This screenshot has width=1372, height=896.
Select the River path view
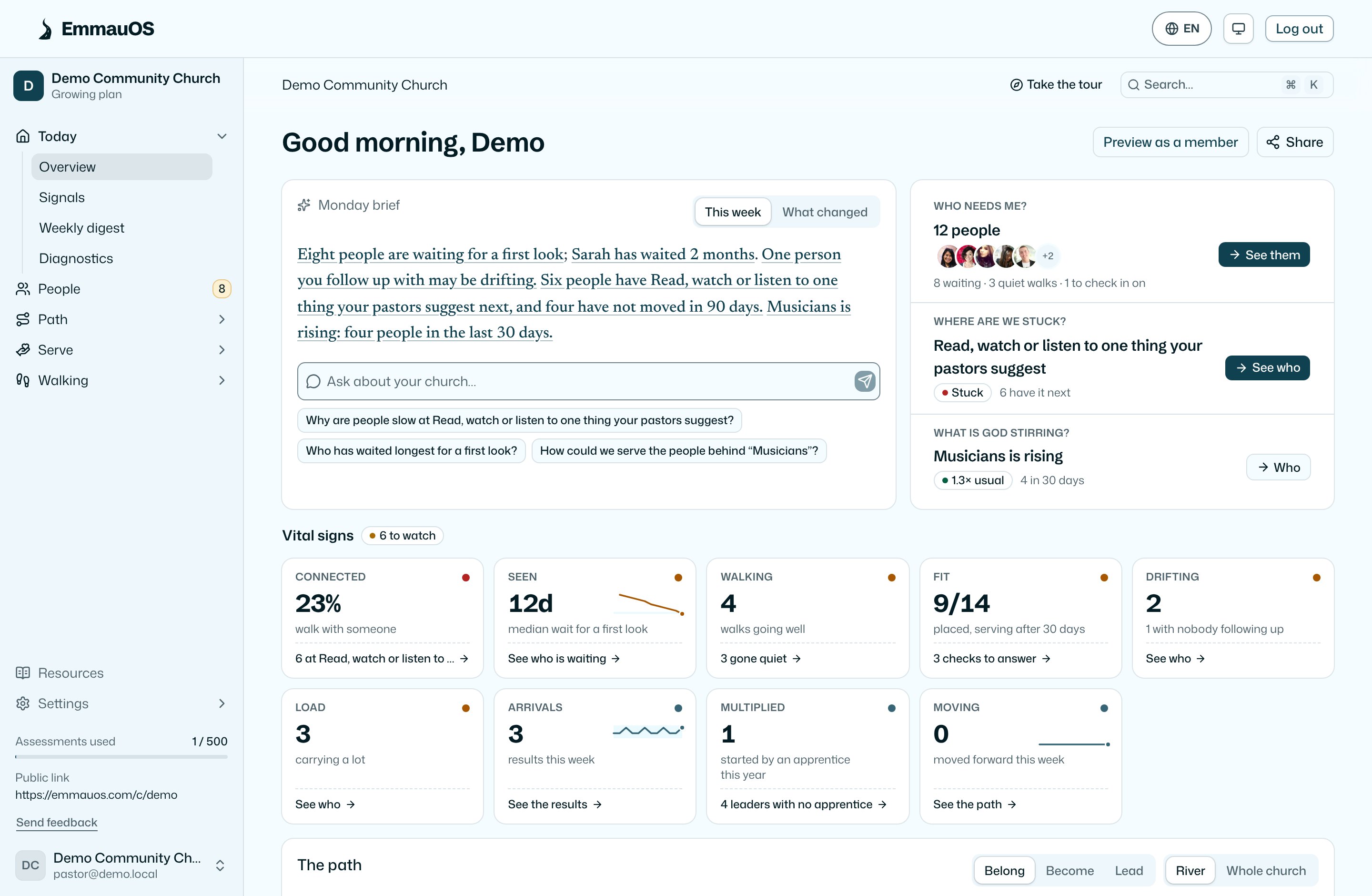click(x=1190, y=871)
